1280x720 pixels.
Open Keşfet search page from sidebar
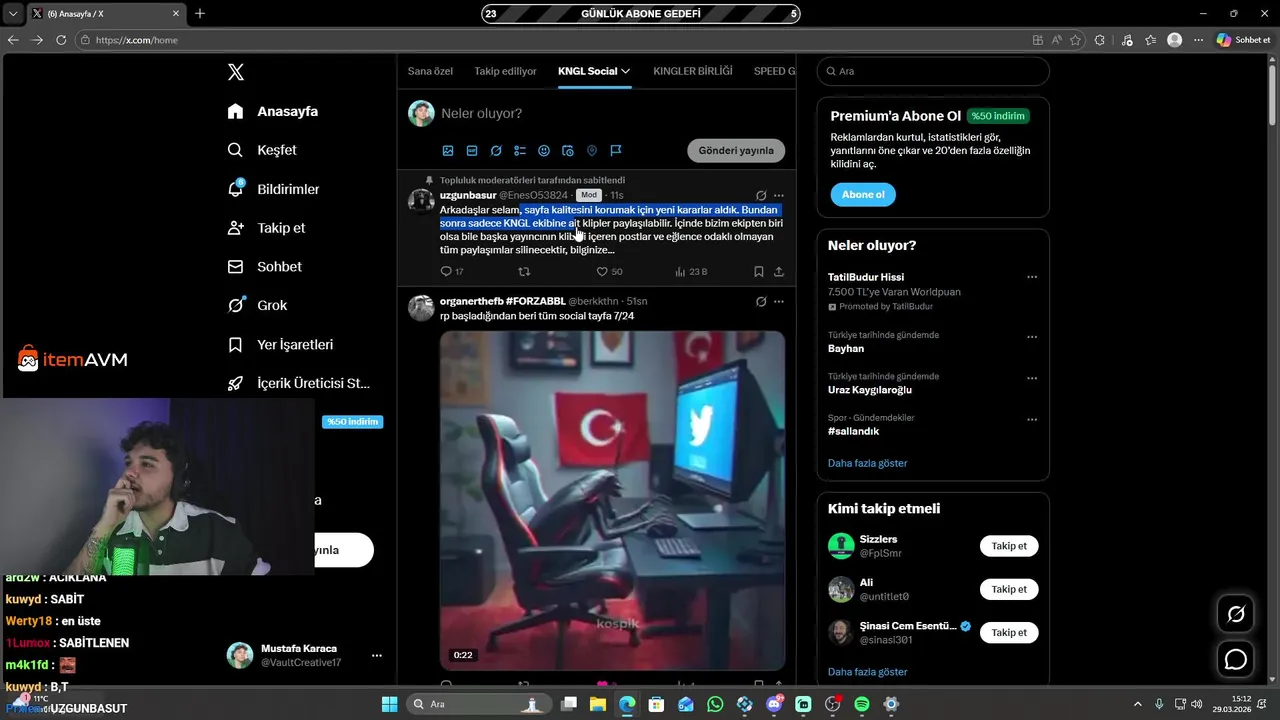262,150
